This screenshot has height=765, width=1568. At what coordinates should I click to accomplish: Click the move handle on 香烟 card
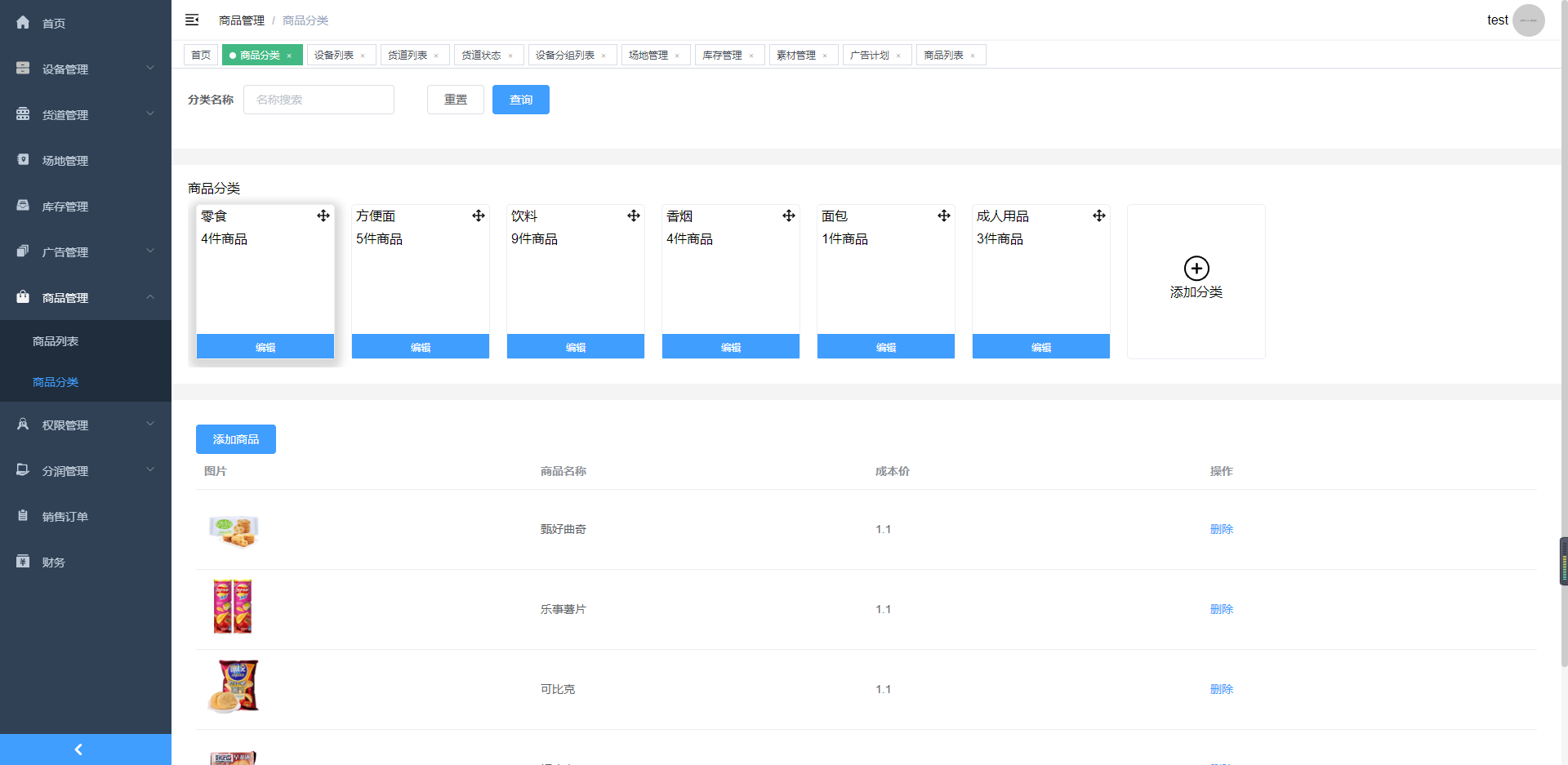tap(789, 216)
